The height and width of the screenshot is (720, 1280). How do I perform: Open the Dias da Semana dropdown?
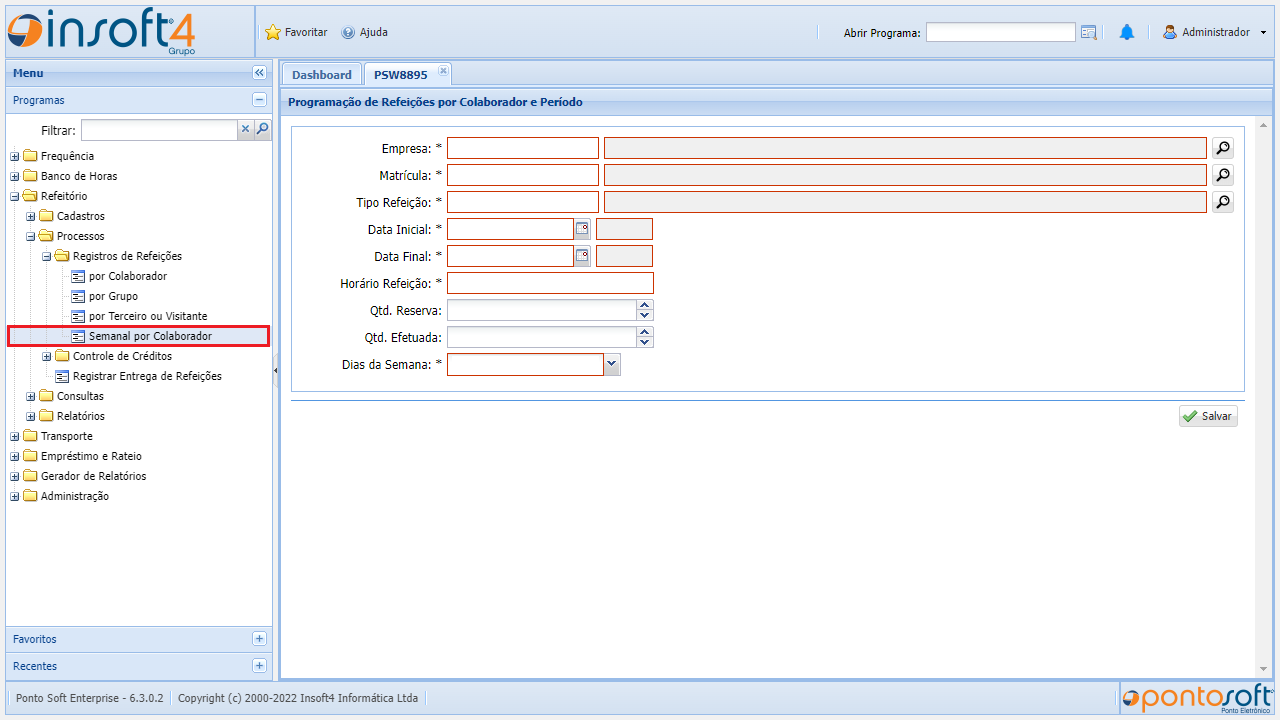612,365
